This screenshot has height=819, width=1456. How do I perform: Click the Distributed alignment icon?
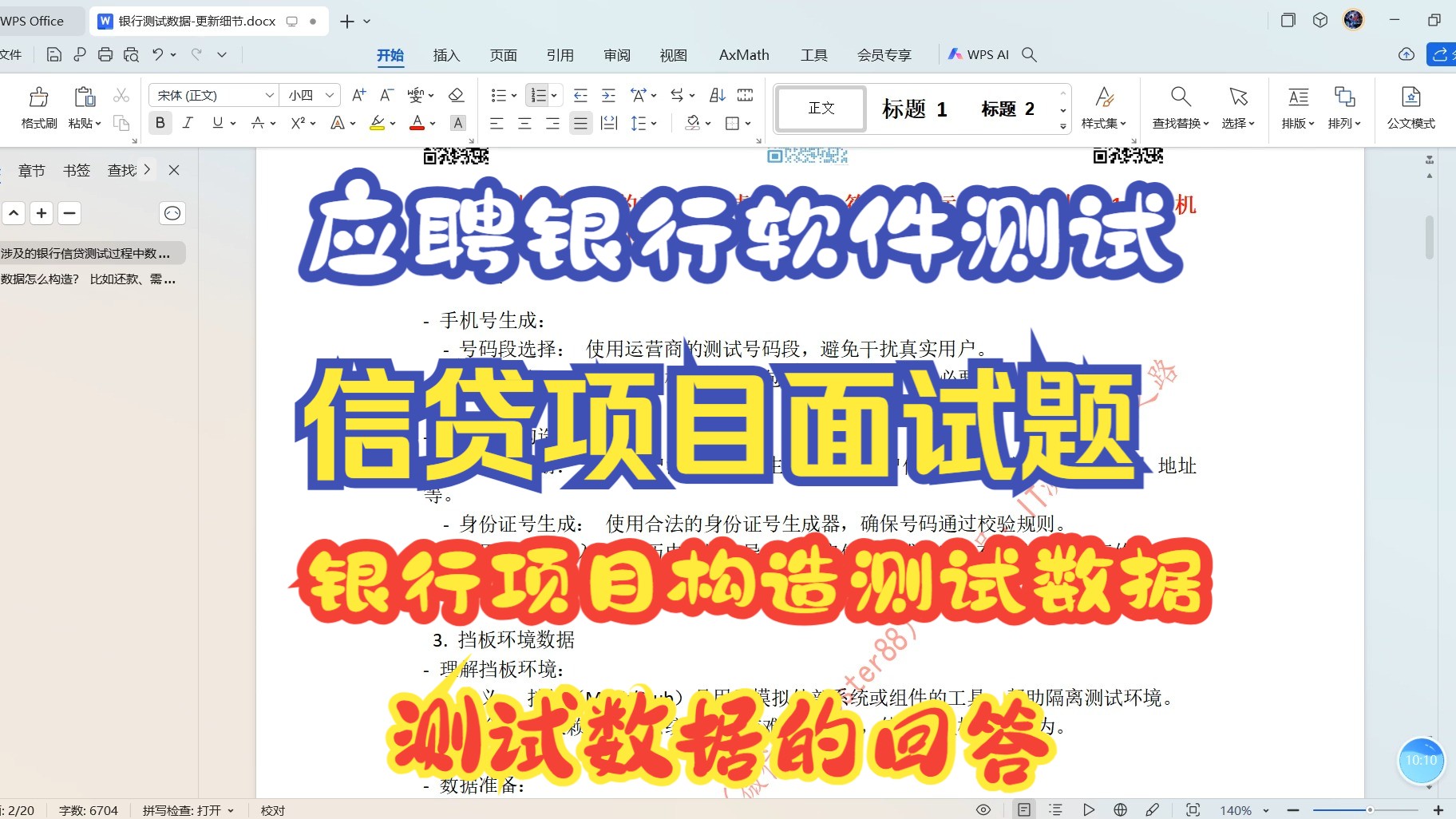(x=609, y=123)
